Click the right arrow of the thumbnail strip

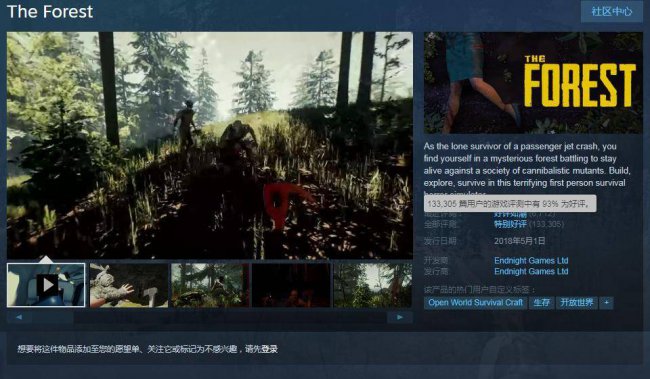click(x=400, y=317)
